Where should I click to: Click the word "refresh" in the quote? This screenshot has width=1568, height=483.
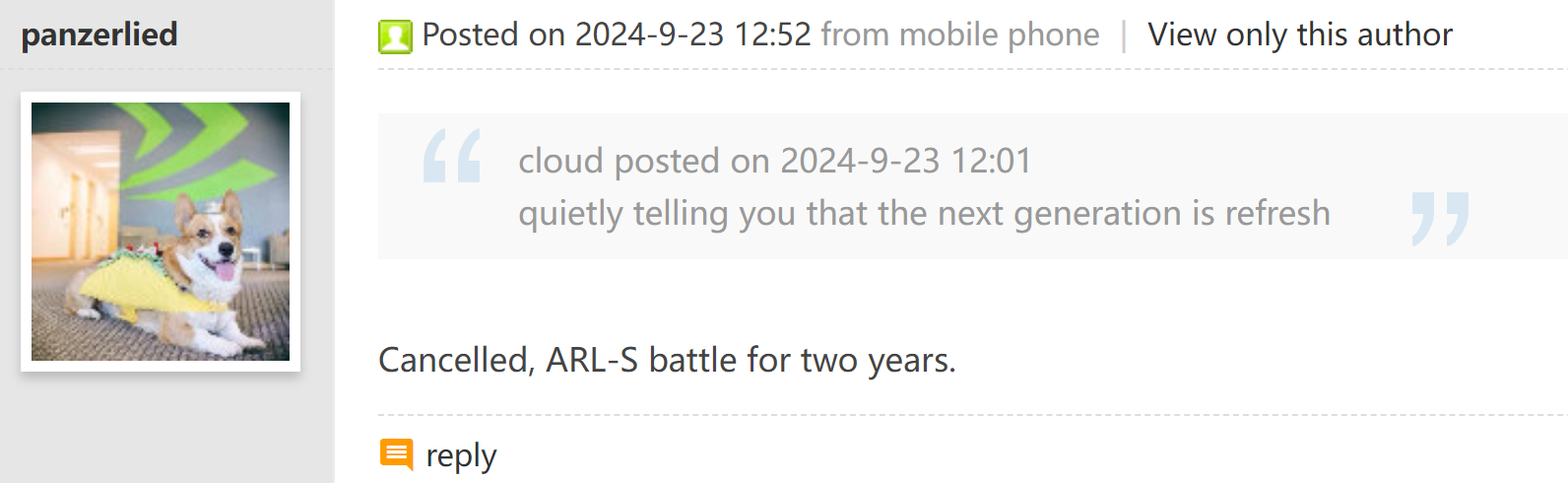point(1276,214)
